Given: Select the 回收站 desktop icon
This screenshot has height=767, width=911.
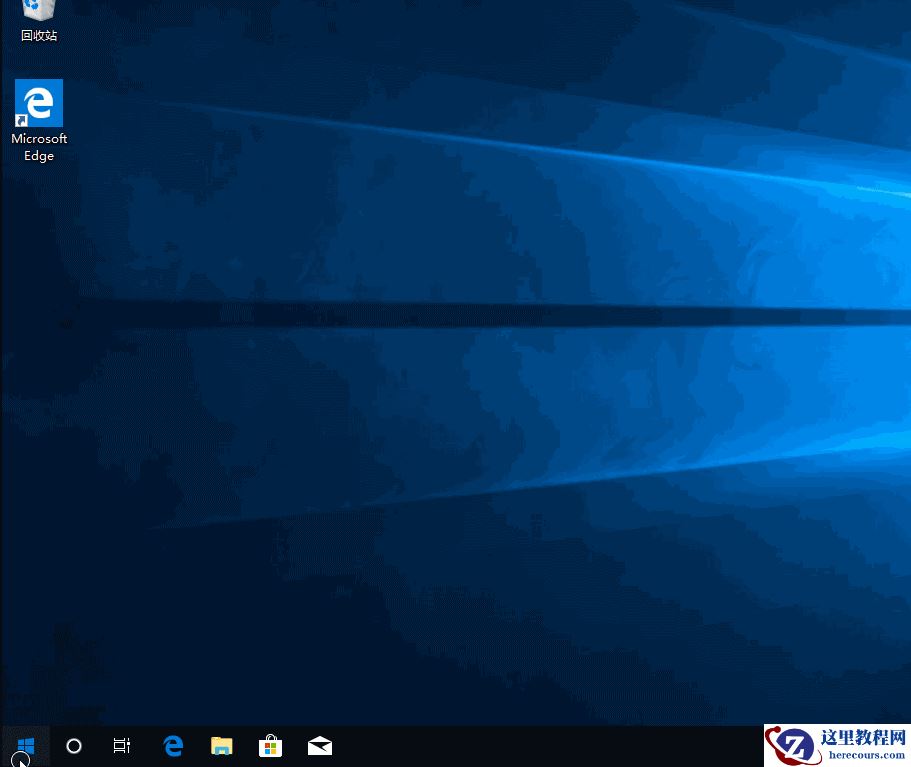Looking at the screenshot, I should coord(38,12).
